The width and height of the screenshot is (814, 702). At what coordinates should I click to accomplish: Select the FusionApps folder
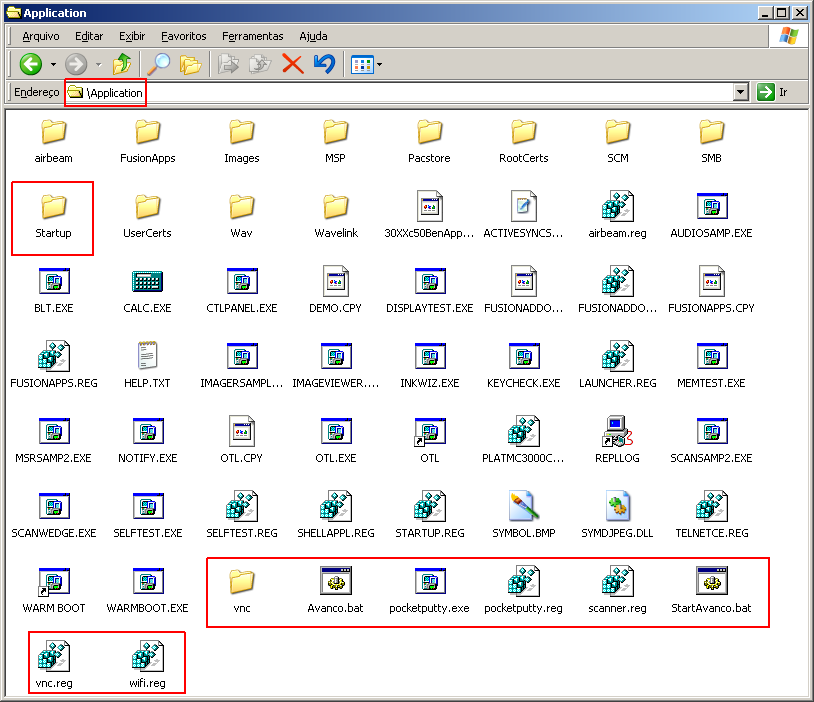point(147,142)
